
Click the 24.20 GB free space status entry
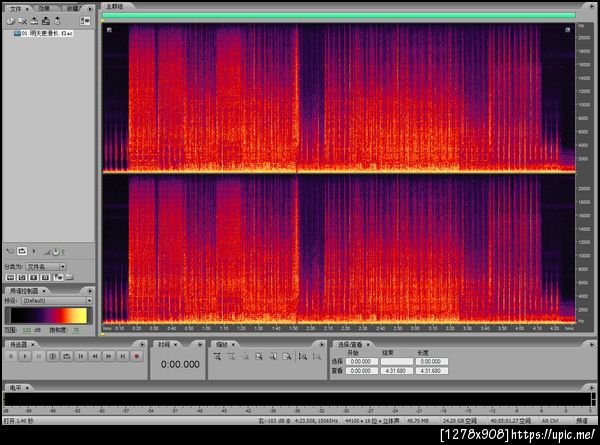coord(460,421)
